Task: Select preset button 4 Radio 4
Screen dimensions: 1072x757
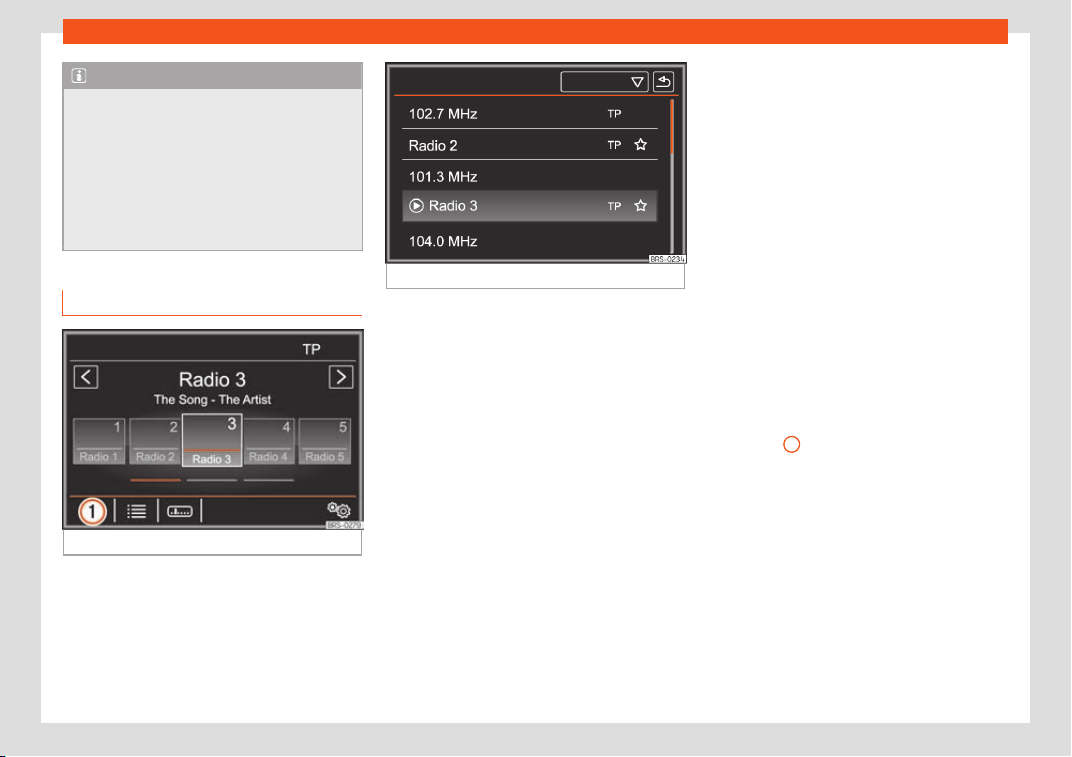Action: (269, 442)
